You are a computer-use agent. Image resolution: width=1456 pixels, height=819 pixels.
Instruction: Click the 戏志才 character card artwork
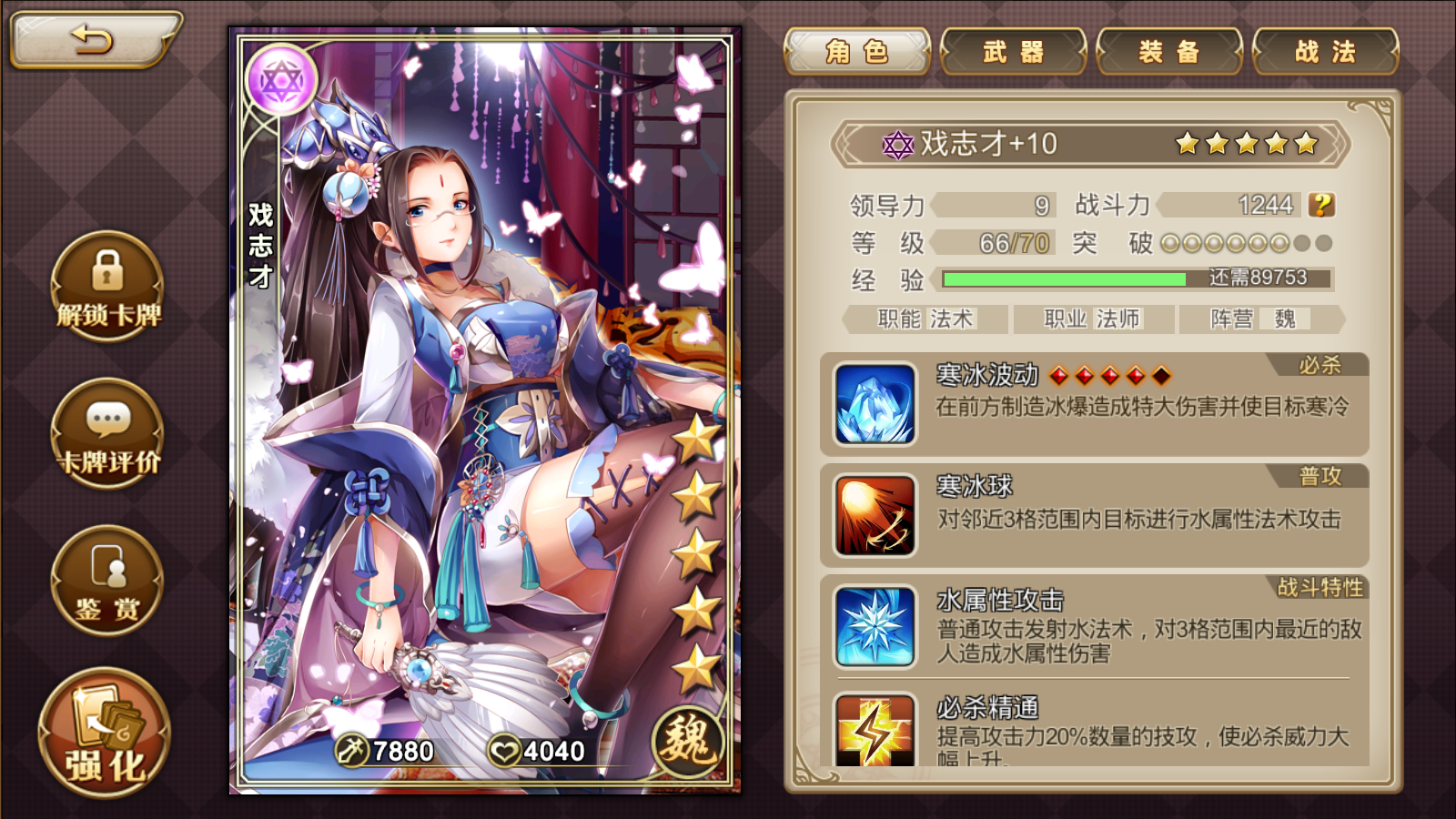485,409
